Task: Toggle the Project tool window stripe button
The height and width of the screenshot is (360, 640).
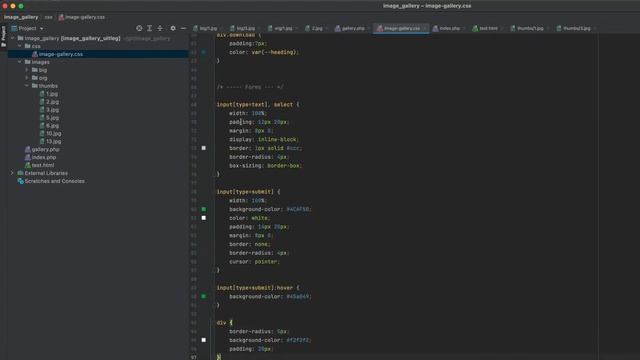Action: point(3,36)
